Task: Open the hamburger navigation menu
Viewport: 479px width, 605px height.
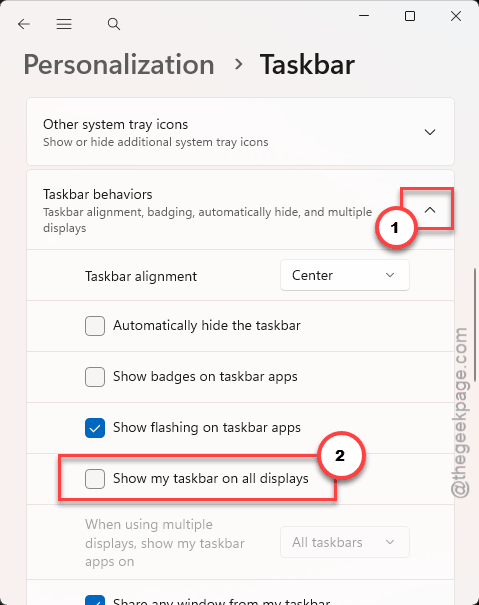Action: pyautogui.click(x=64, y=24)
